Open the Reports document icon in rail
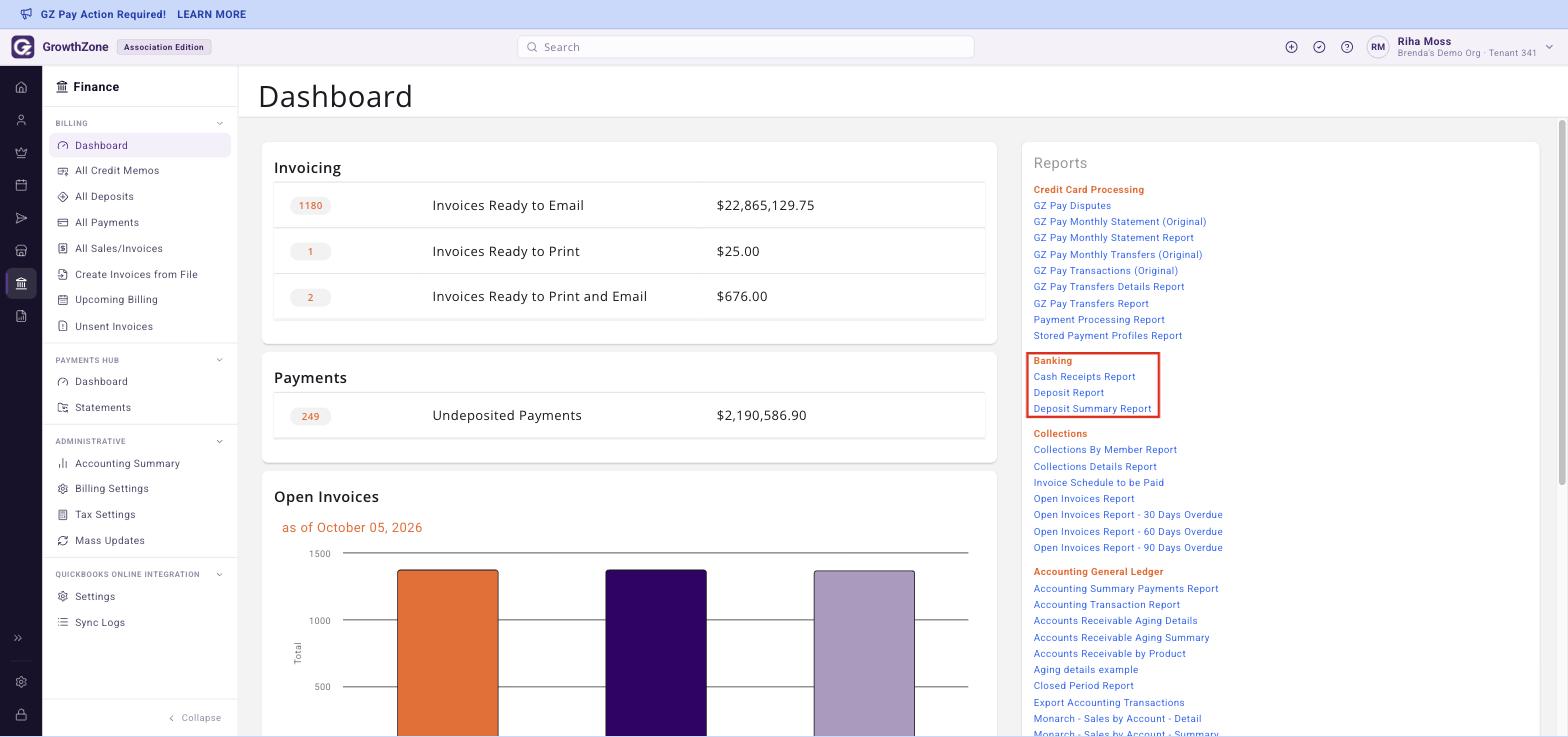1568x737 pixels. [21, 316]
